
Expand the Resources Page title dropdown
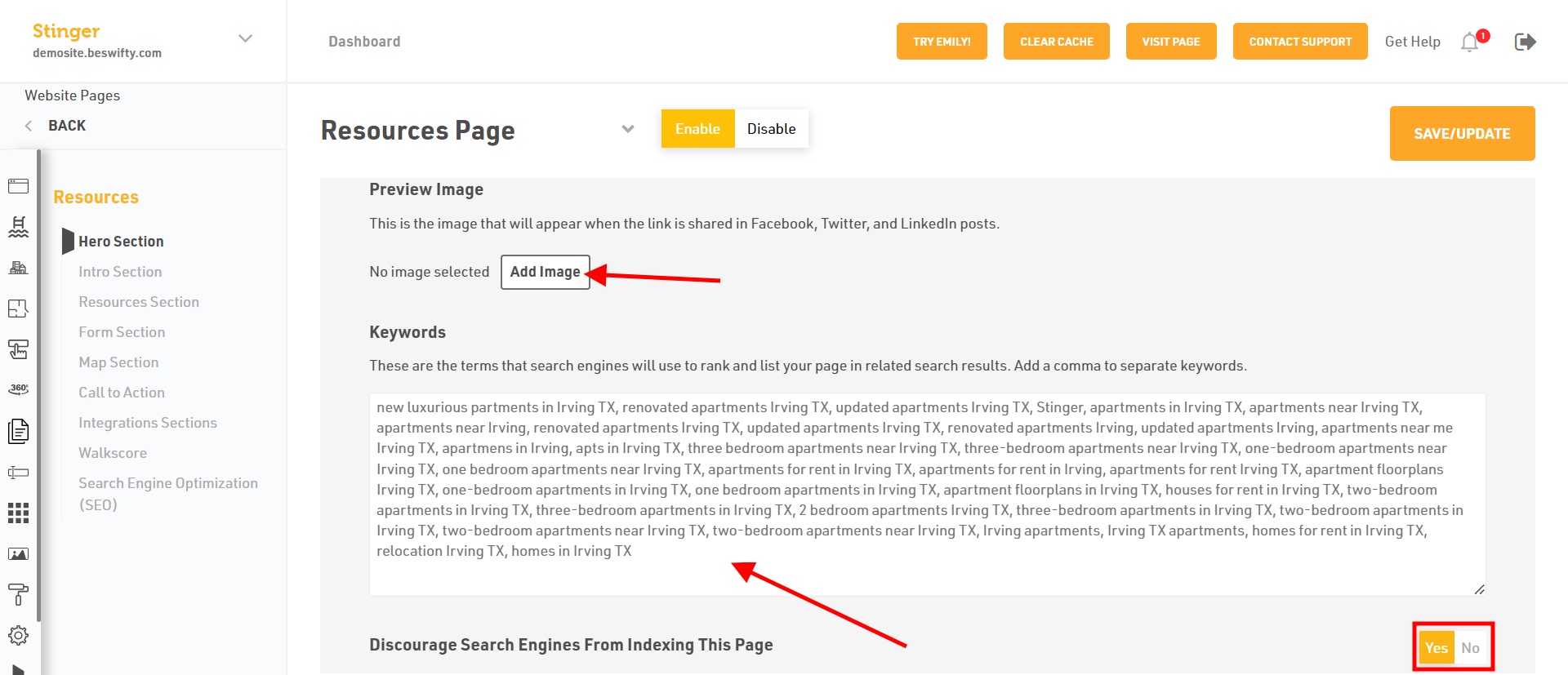pyautogui.click(x=628, y=129)
